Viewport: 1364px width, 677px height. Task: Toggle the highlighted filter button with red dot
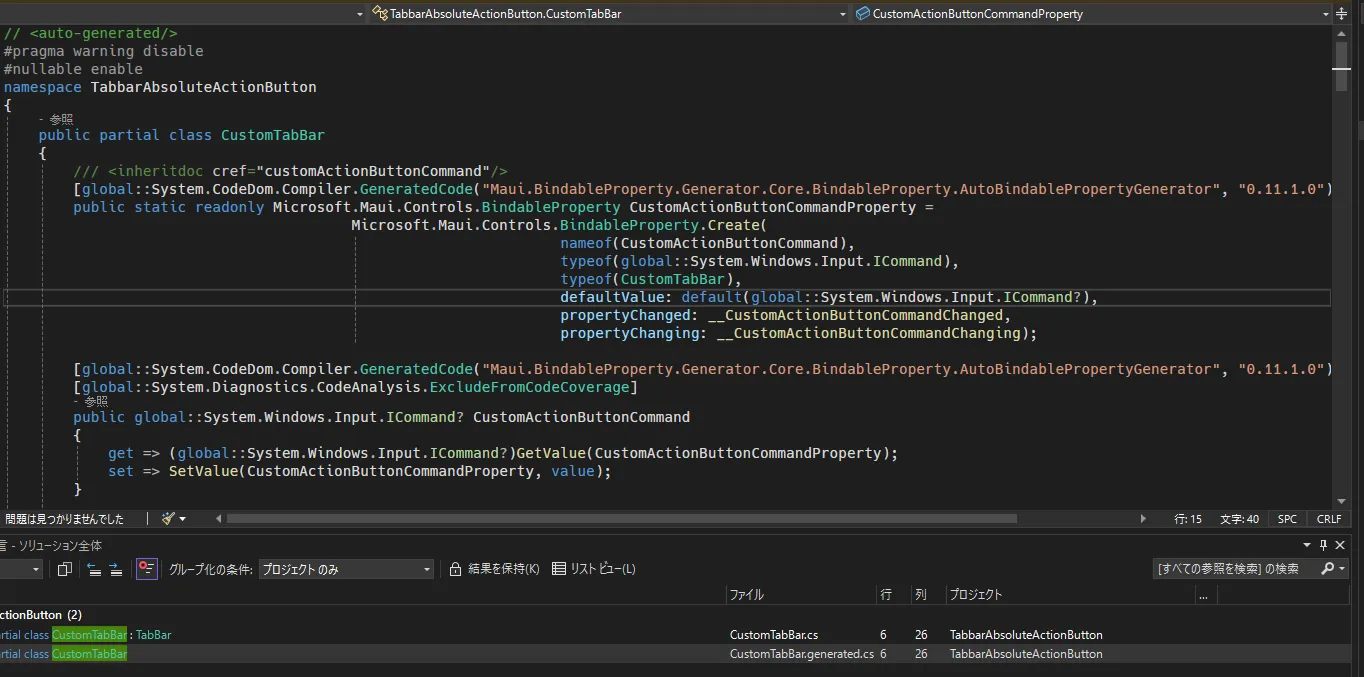(147, 569)
